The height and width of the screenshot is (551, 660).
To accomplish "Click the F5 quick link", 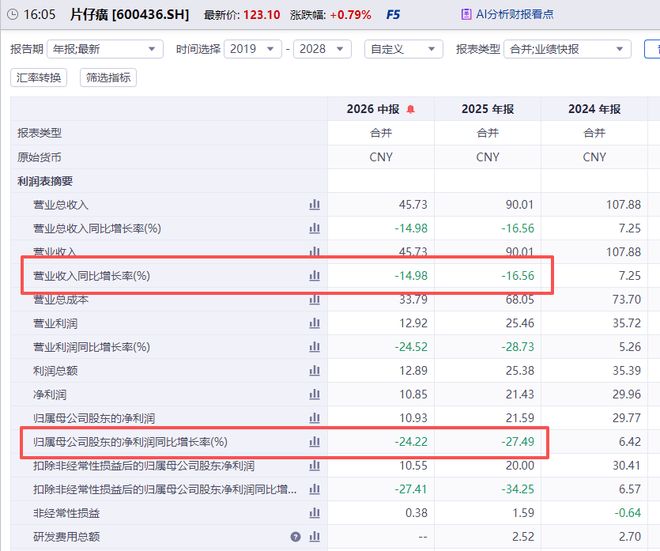I will (393, 15).
